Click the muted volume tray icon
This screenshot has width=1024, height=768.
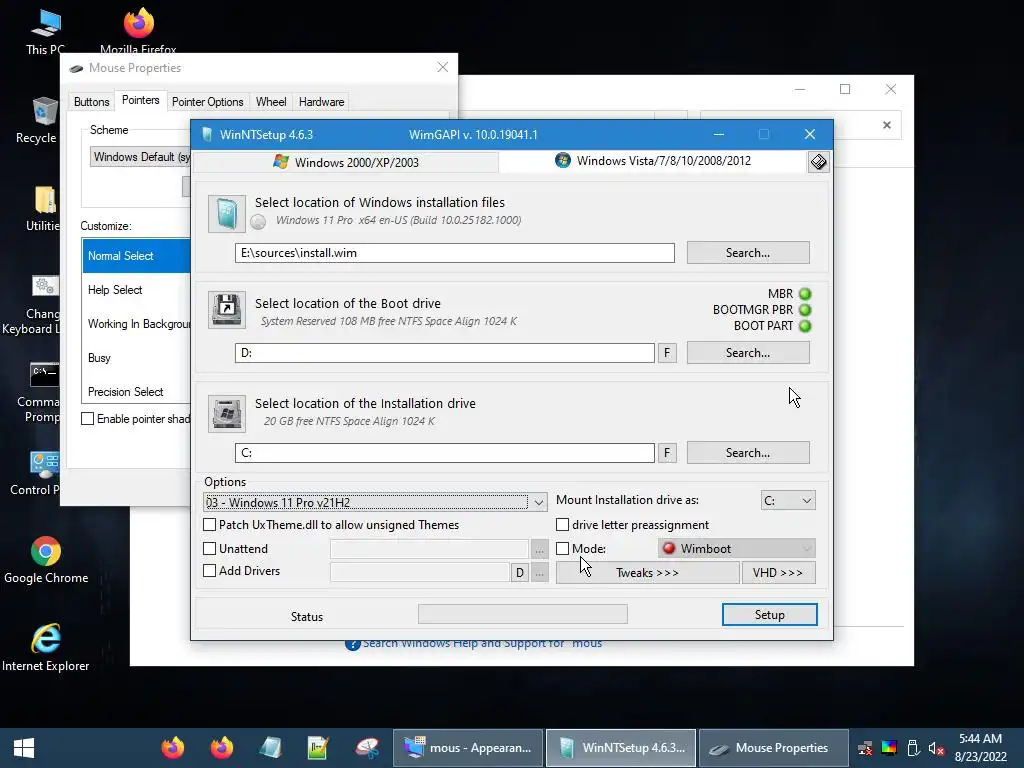point(936,748)
